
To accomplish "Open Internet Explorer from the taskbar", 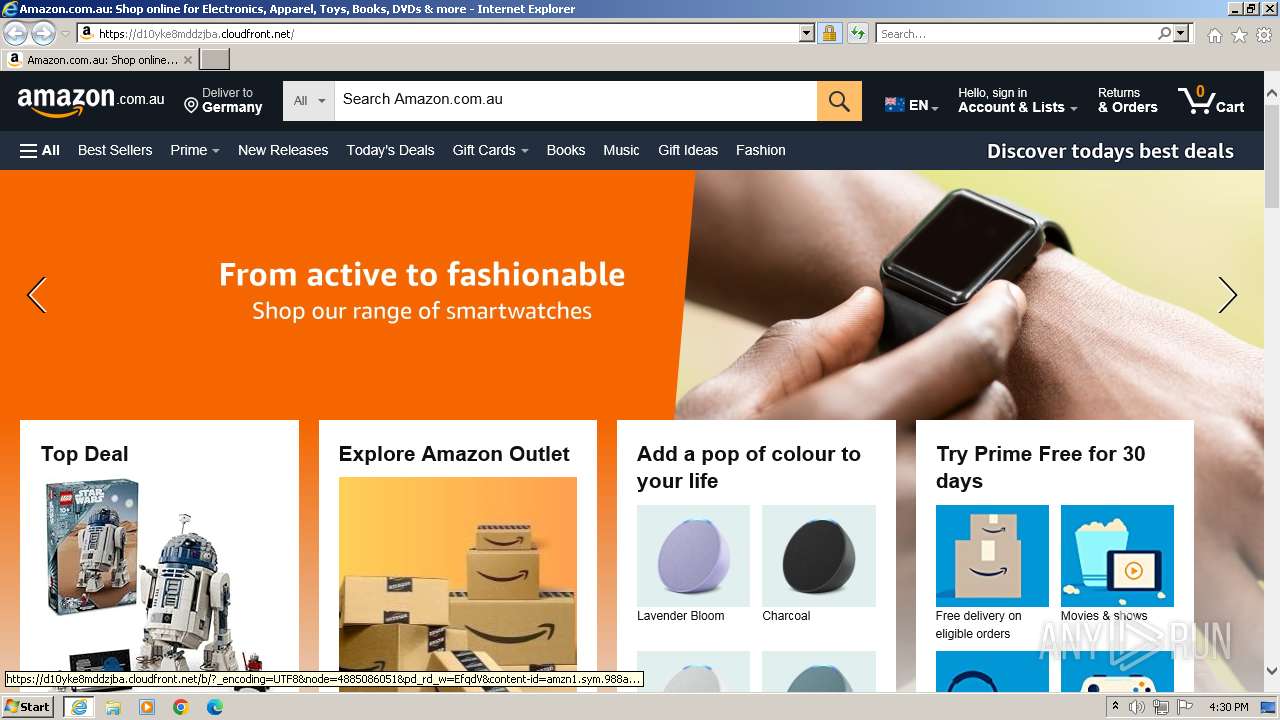I will pyautogui.click(x=78, y=707).
